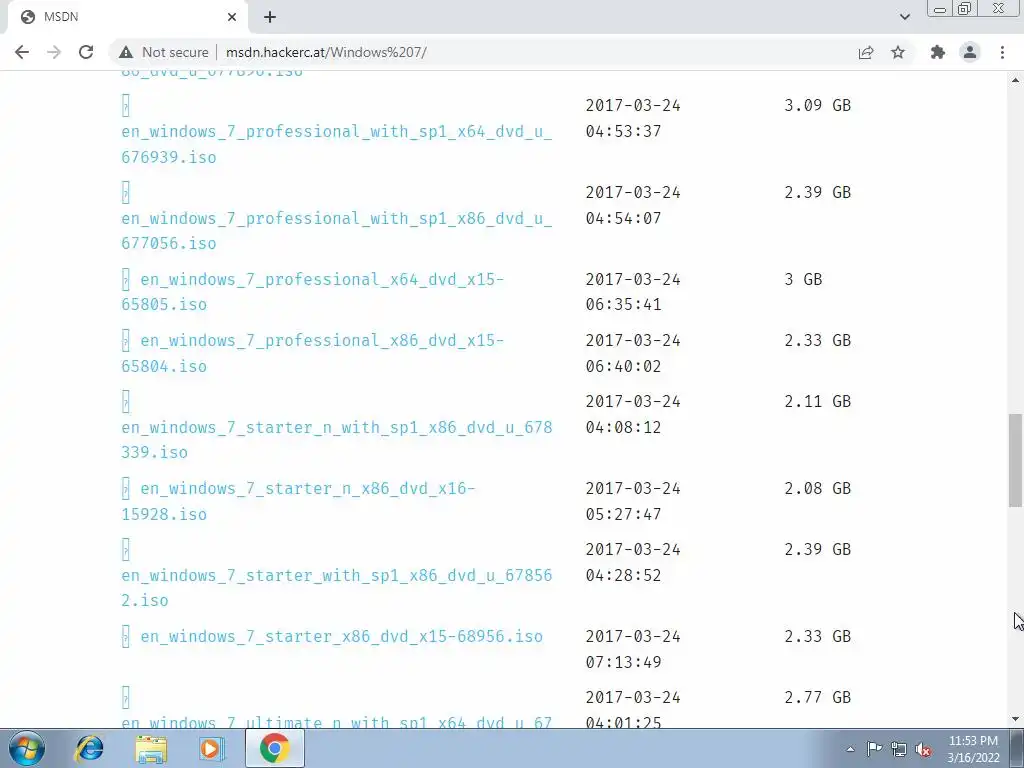Viewport: 1024px width, 768px height.
Task: Open the tab search dropdown arrow
Action: [904, 17]
